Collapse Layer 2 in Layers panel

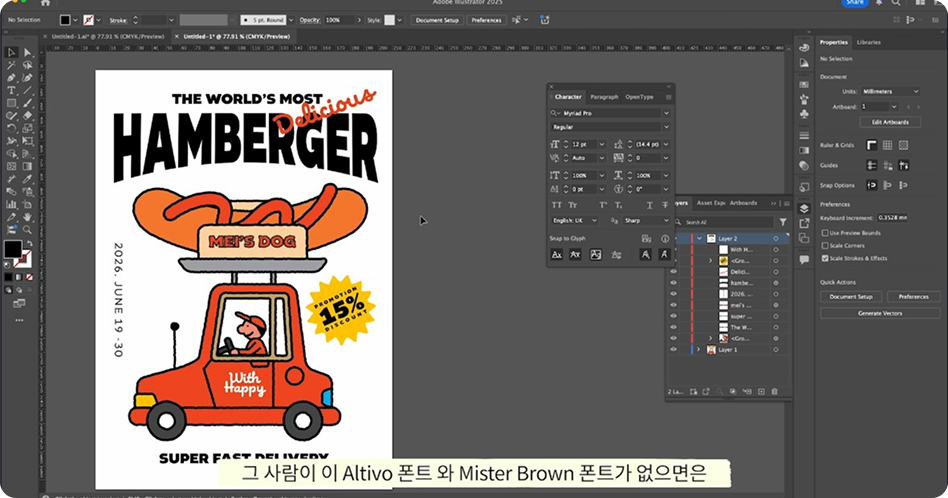(x=699, y=239)
